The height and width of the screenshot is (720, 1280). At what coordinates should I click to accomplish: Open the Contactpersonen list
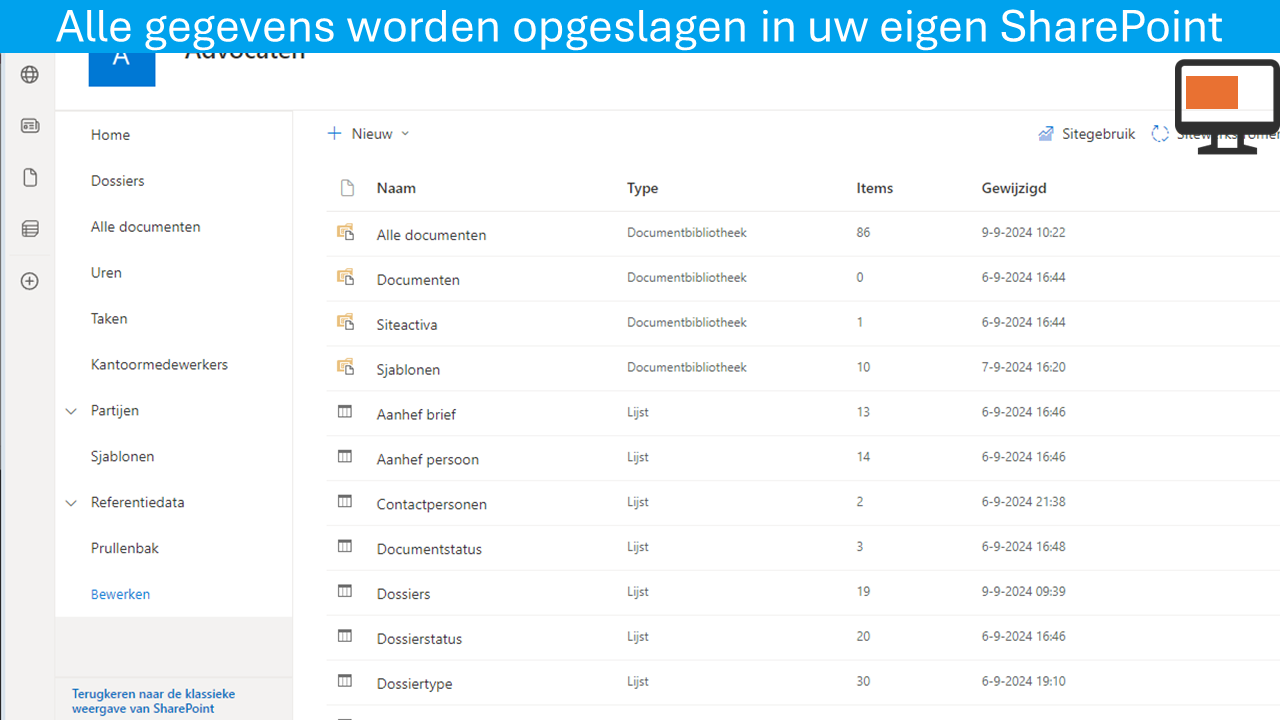(432, 505)
